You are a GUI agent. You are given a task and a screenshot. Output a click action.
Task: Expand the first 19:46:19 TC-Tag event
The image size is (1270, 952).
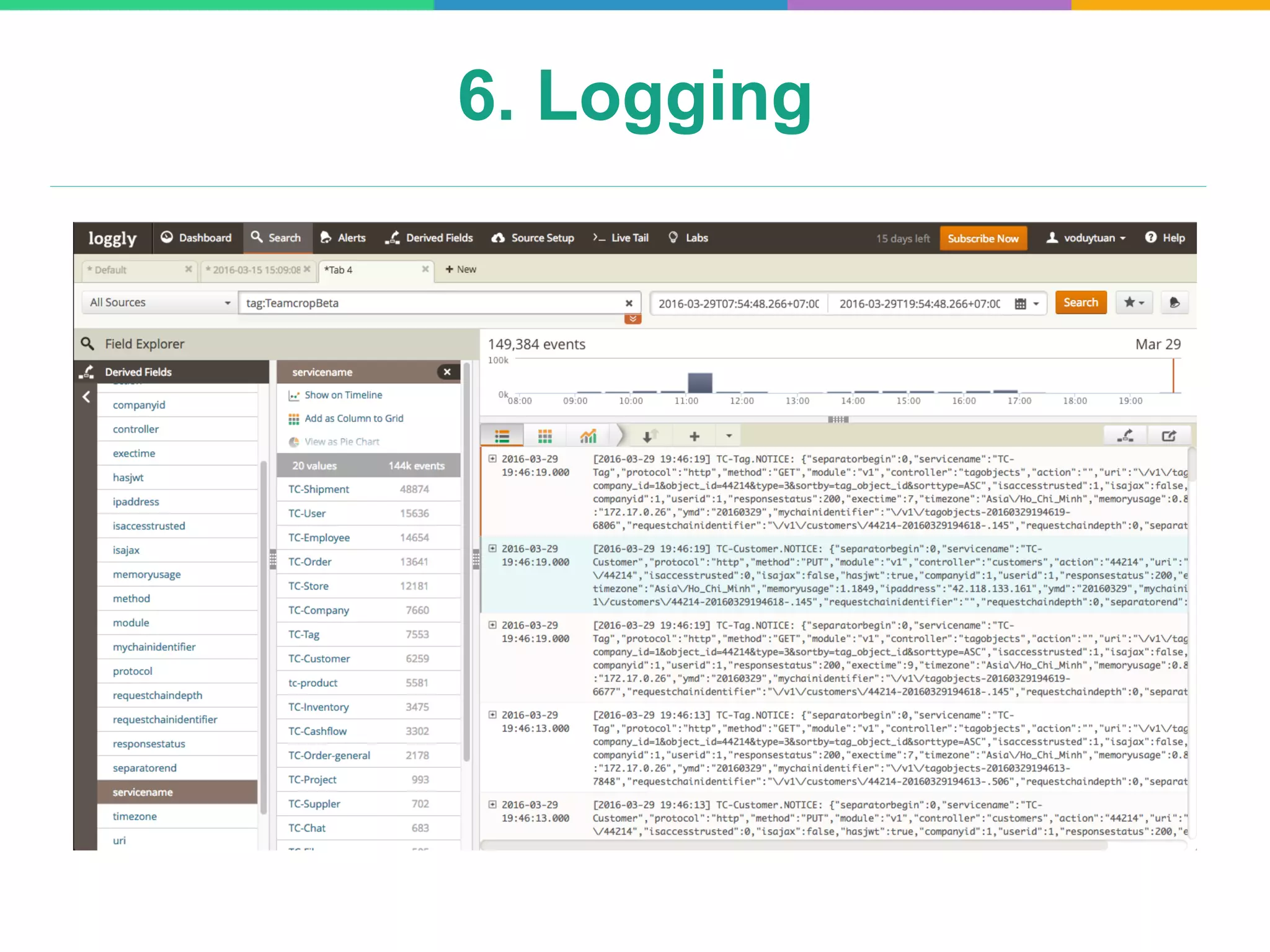tap(492, 459)
